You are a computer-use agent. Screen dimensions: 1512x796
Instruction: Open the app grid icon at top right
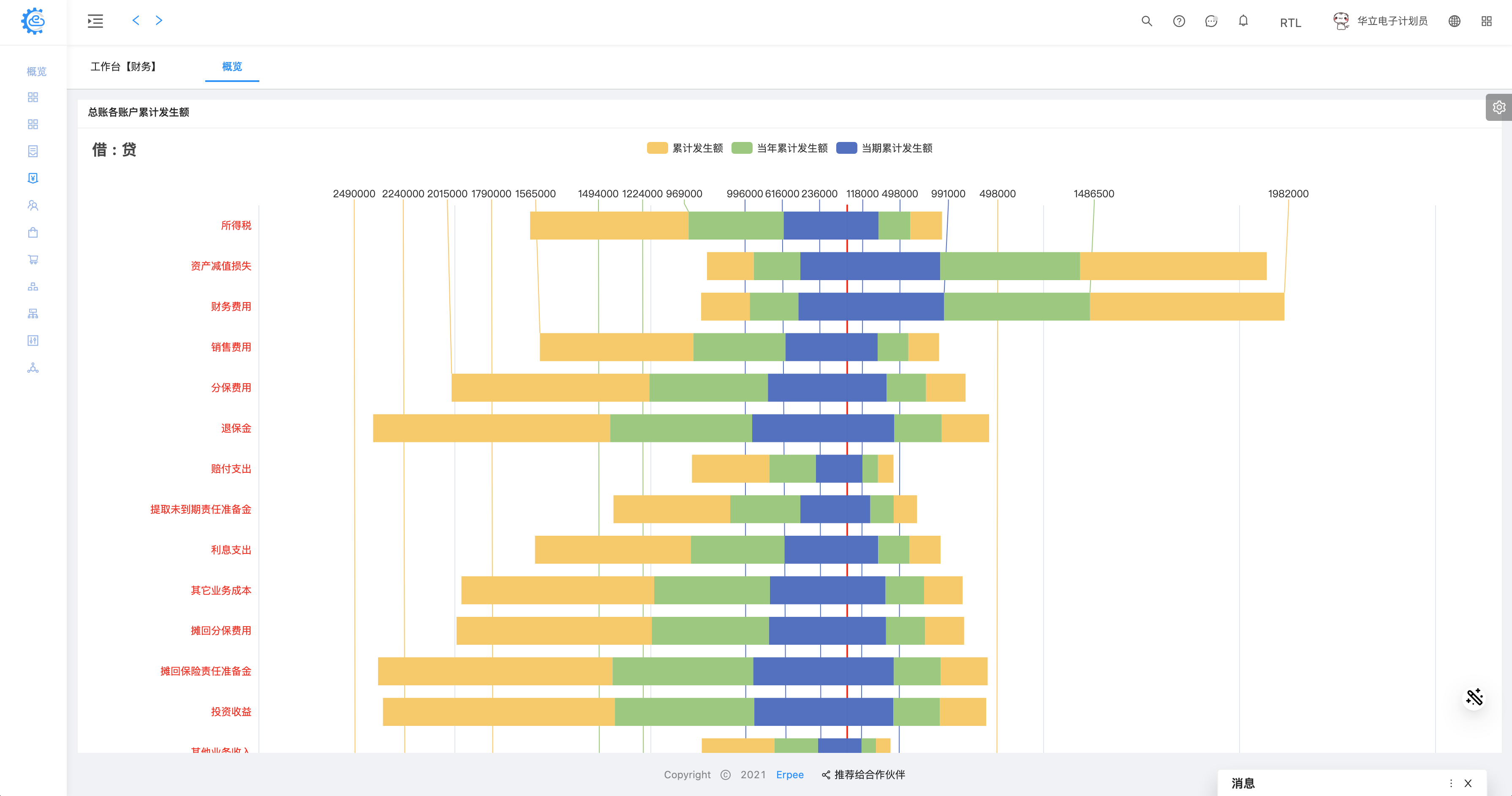tap(1486, 21)
